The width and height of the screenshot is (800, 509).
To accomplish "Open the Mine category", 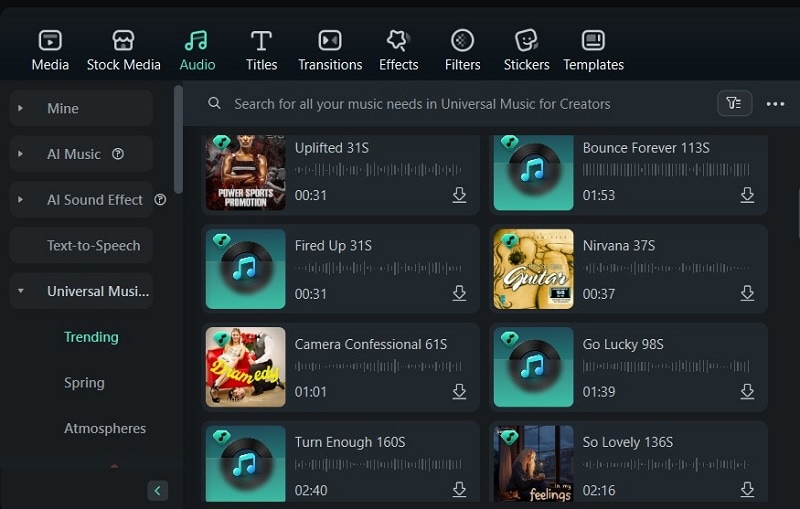I will pyautogui.click(x=81, y=108).
